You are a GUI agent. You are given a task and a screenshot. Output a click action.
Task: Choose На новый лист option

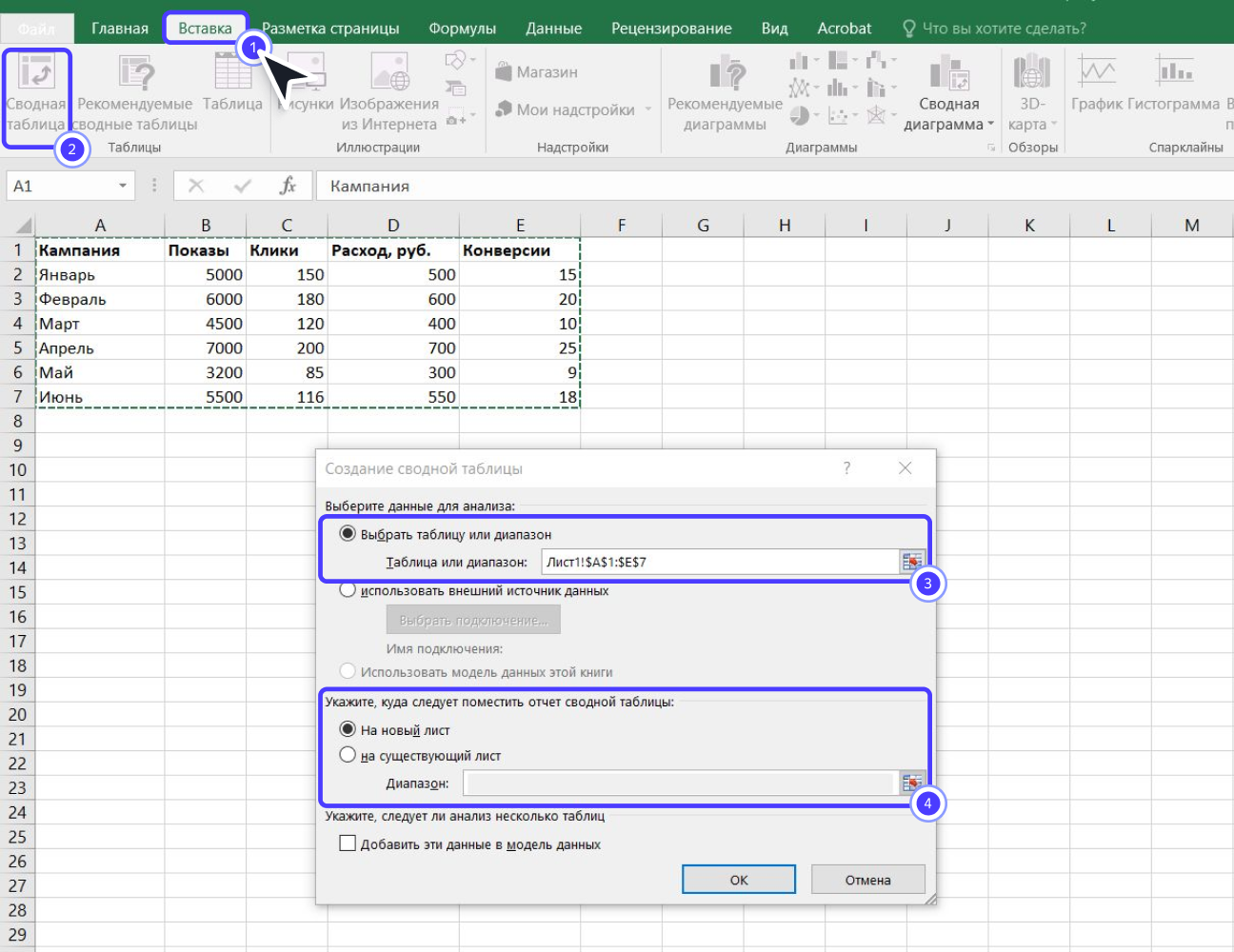[x=395, y=730]
